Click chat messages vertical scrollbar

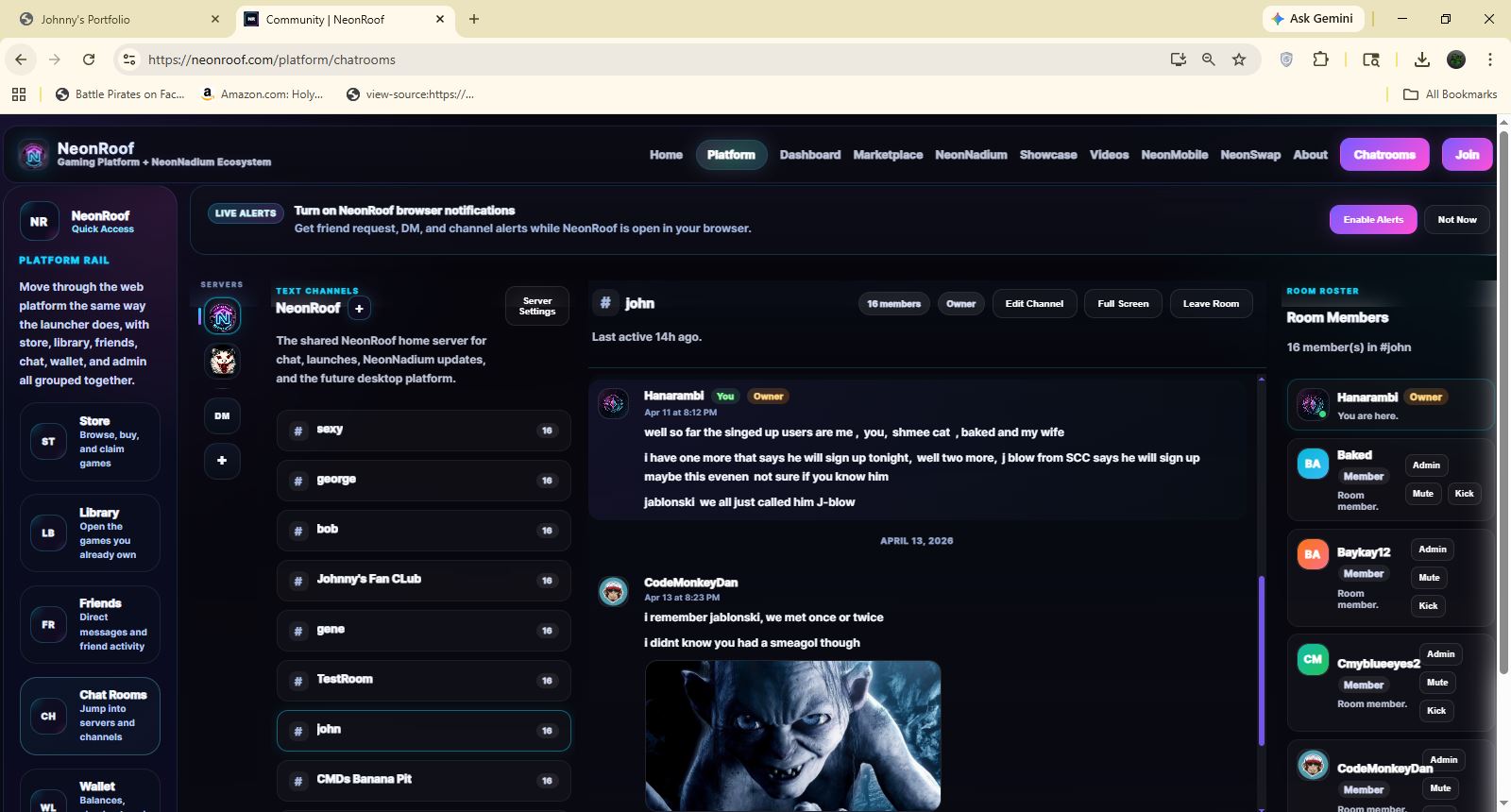1262,661
